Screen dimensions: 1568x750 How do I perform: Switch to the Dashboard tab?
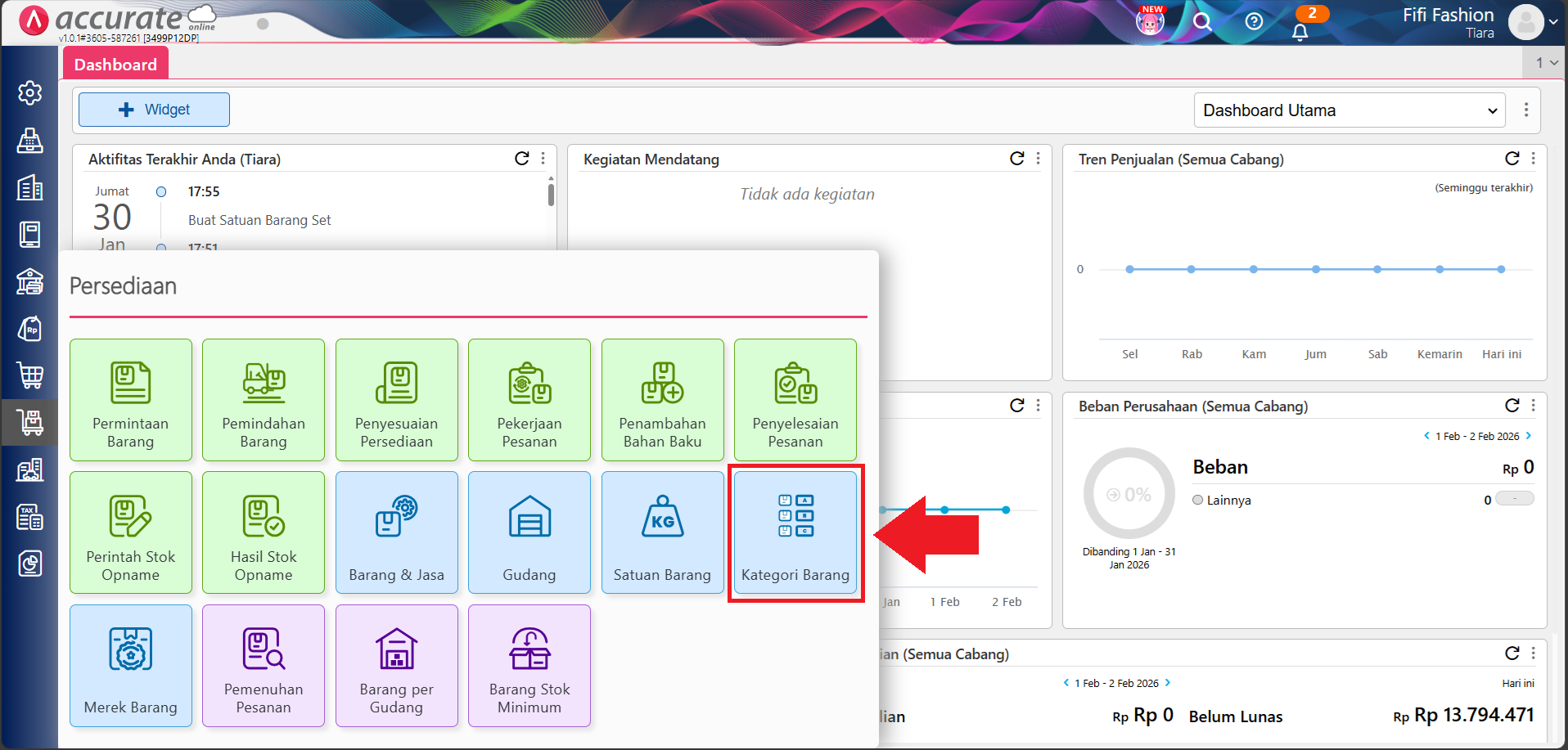tap(115, 63)
